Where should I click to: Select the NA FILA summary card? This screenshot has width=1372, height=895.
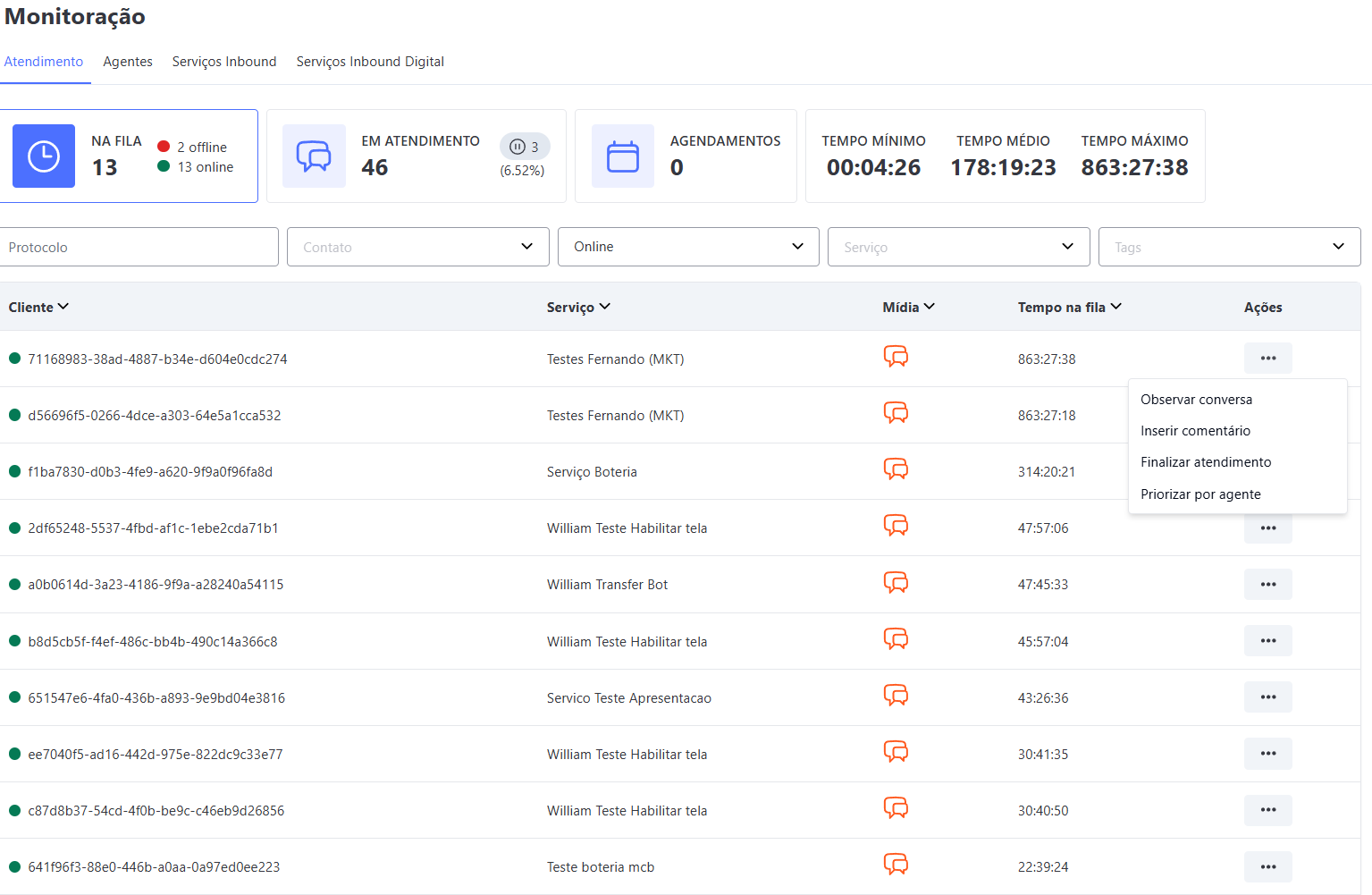(129, 156)
